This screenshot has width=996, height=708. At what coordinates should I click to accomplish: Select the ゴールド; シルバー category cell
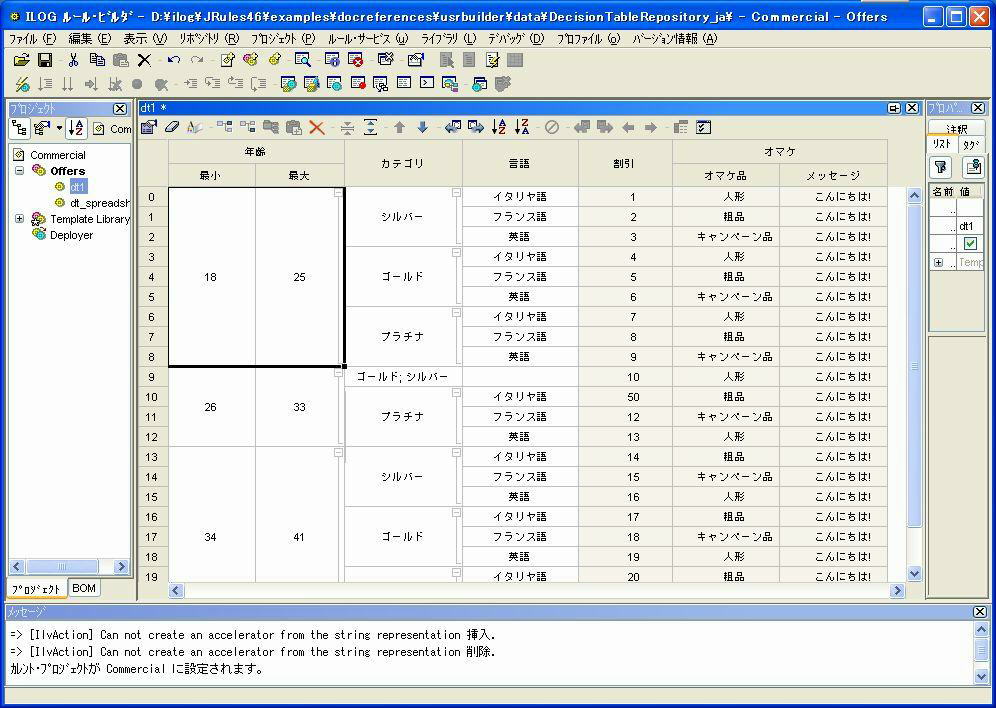403,377
